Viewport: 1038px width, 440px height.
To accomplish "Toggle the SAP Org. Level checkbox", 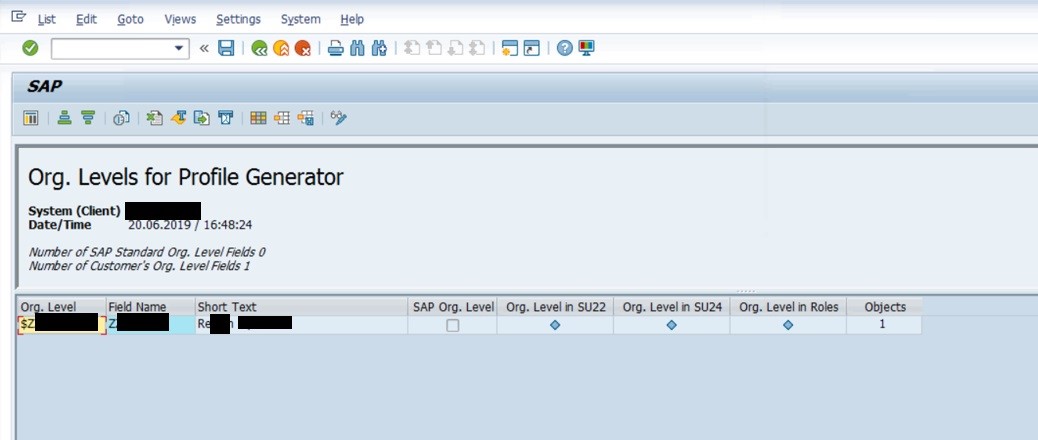I will (453, 325).
